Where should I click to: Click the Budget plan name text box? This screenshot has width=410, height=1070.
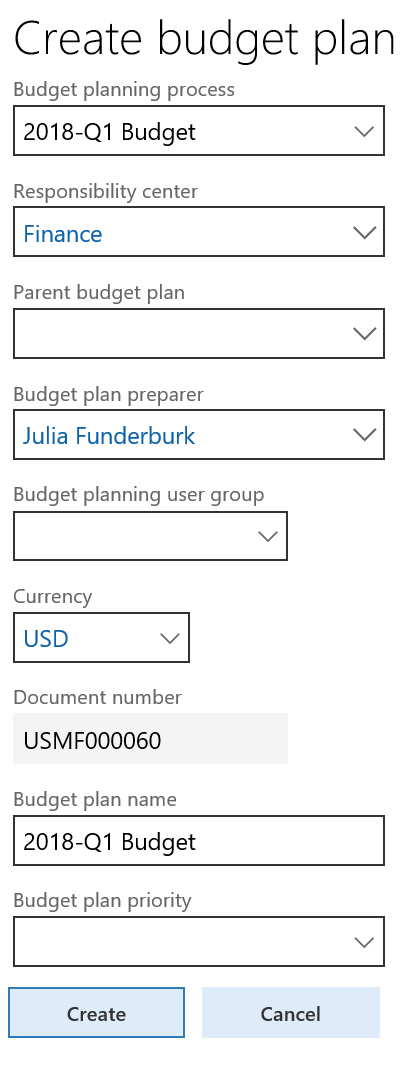199,841
